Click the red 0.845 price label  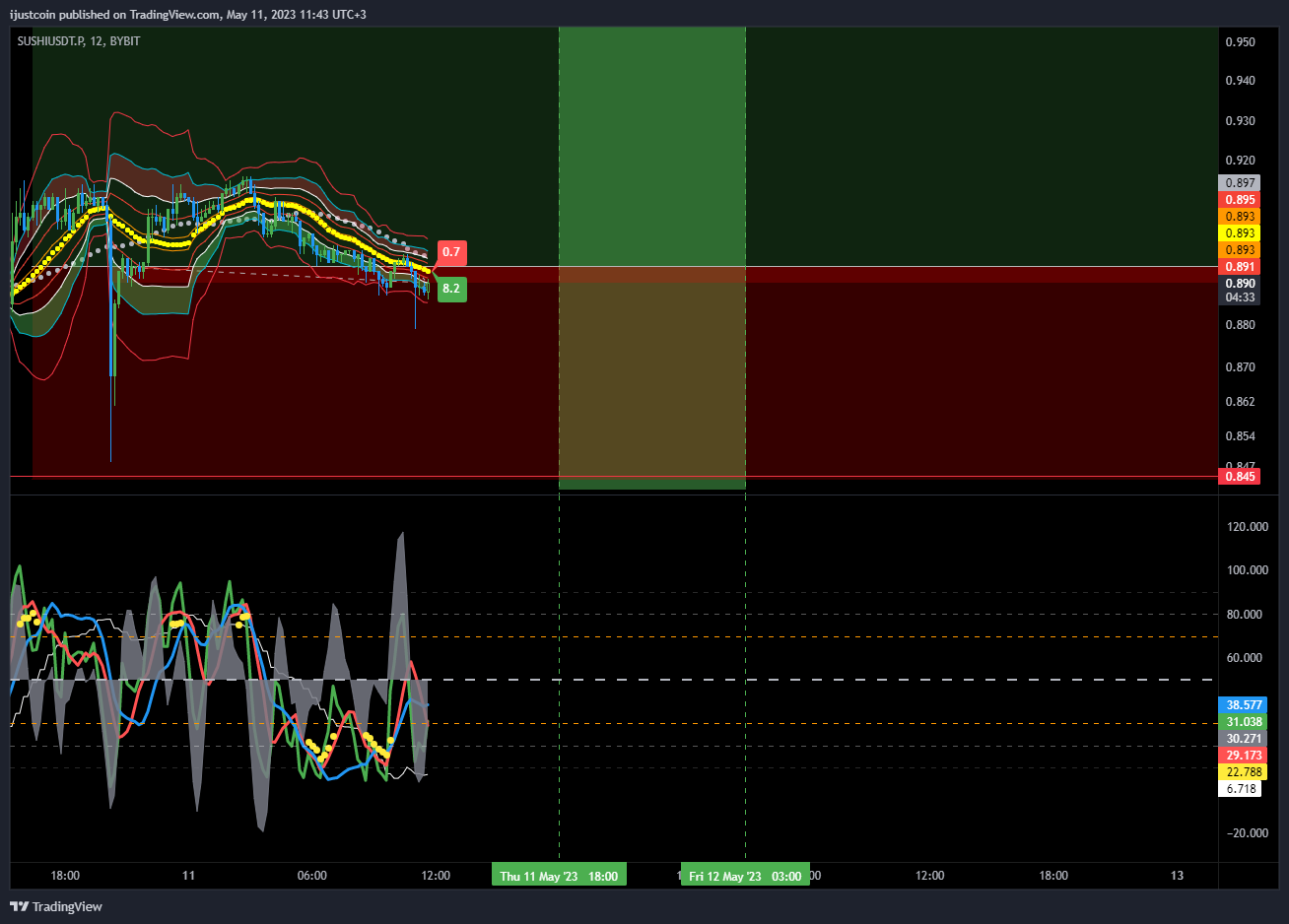[1240, 477]
